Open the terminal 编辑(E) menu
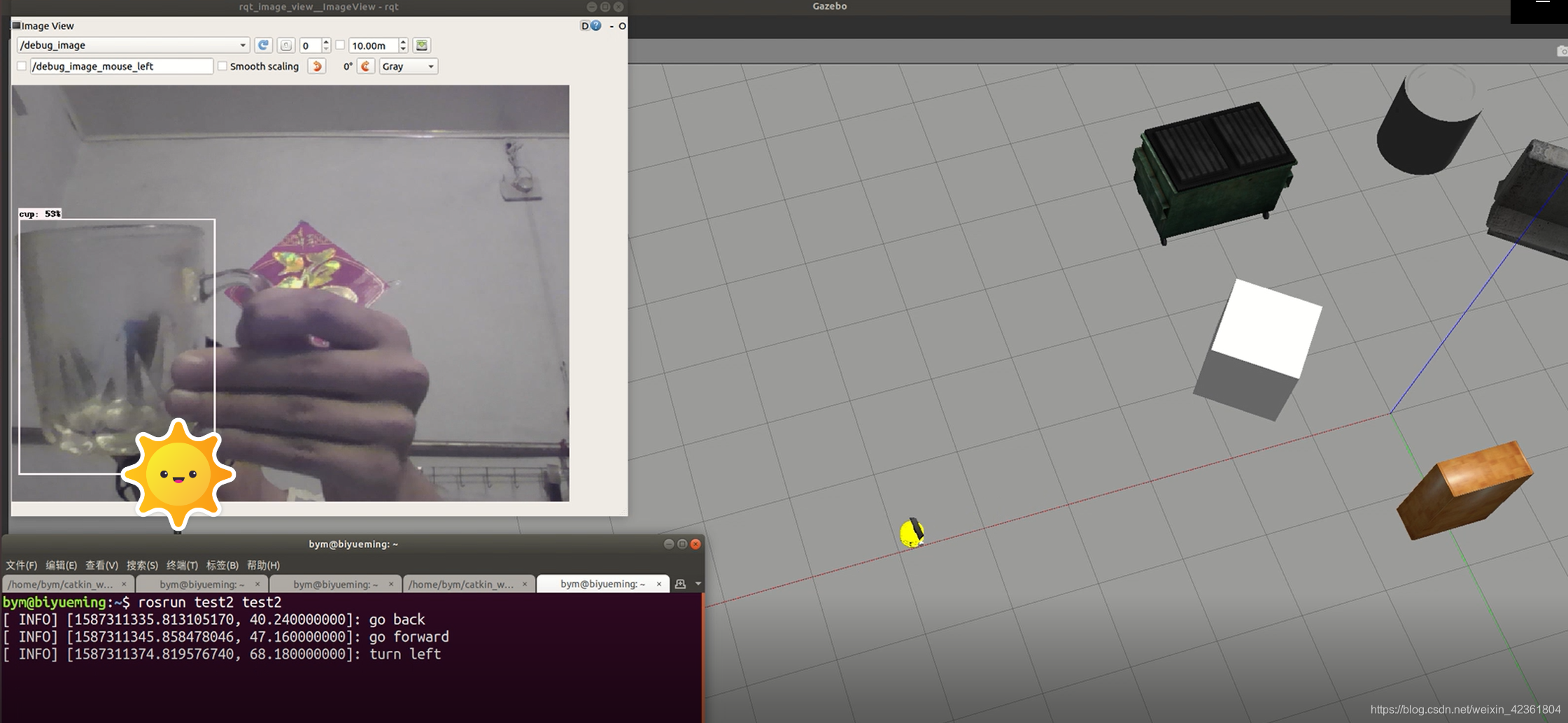 (x=62, y=565)
